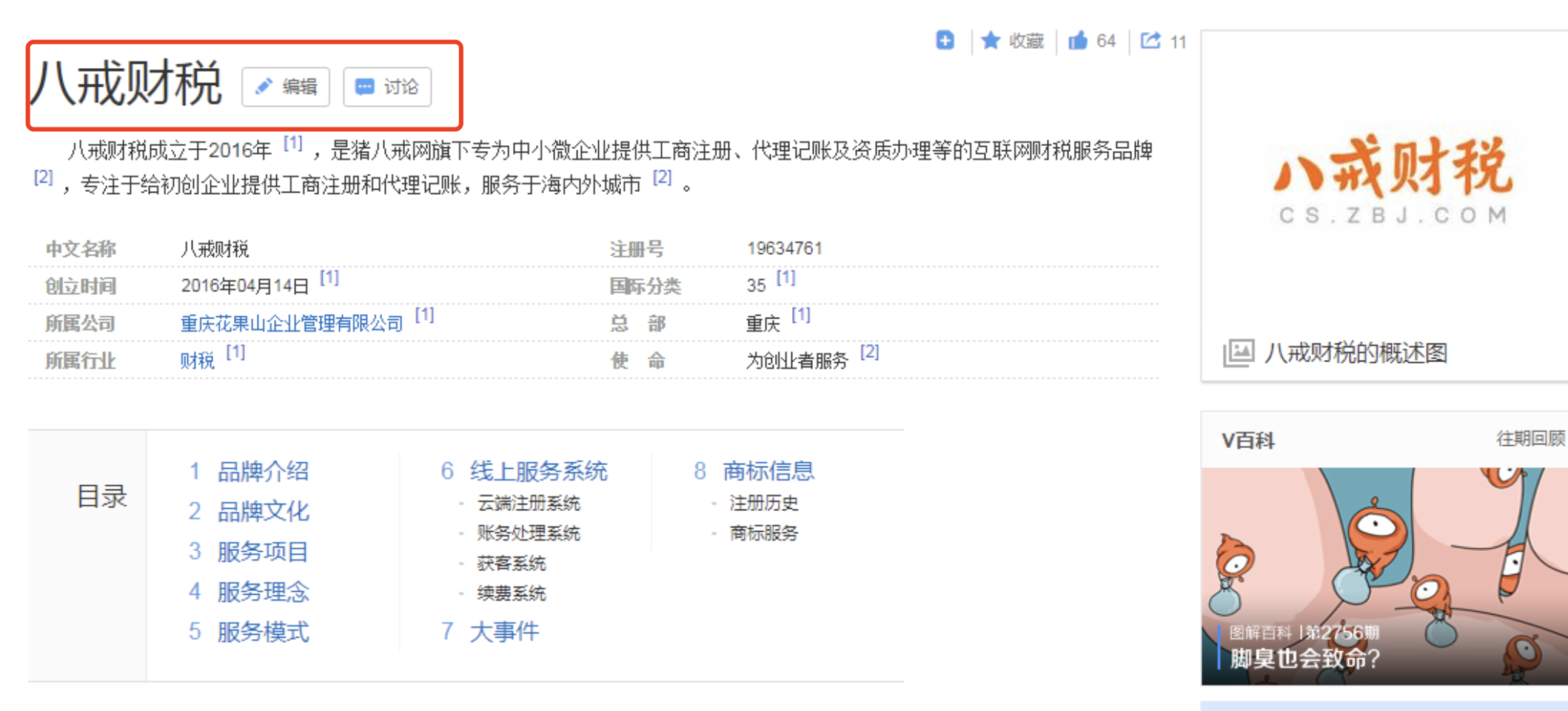Image resolution: width=1568 pixels, height=711 pixels.
Task: Click reference [1] after 2016年04月14日
Action: point(329,278)
